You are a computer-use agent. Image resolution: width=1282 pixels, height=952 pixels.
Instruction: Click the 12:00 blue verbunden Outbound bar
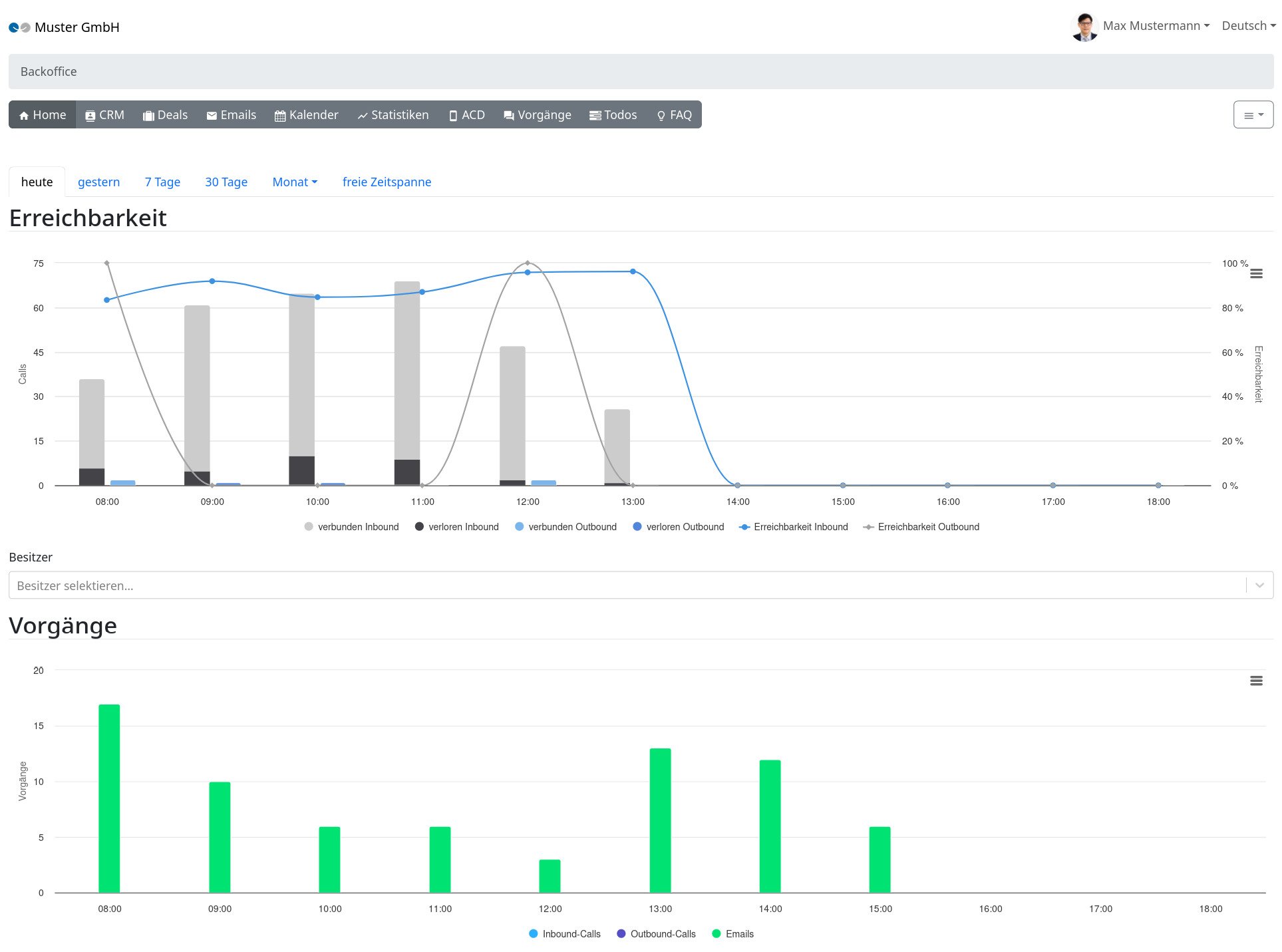pyautogui.click(x=544, y=483)
